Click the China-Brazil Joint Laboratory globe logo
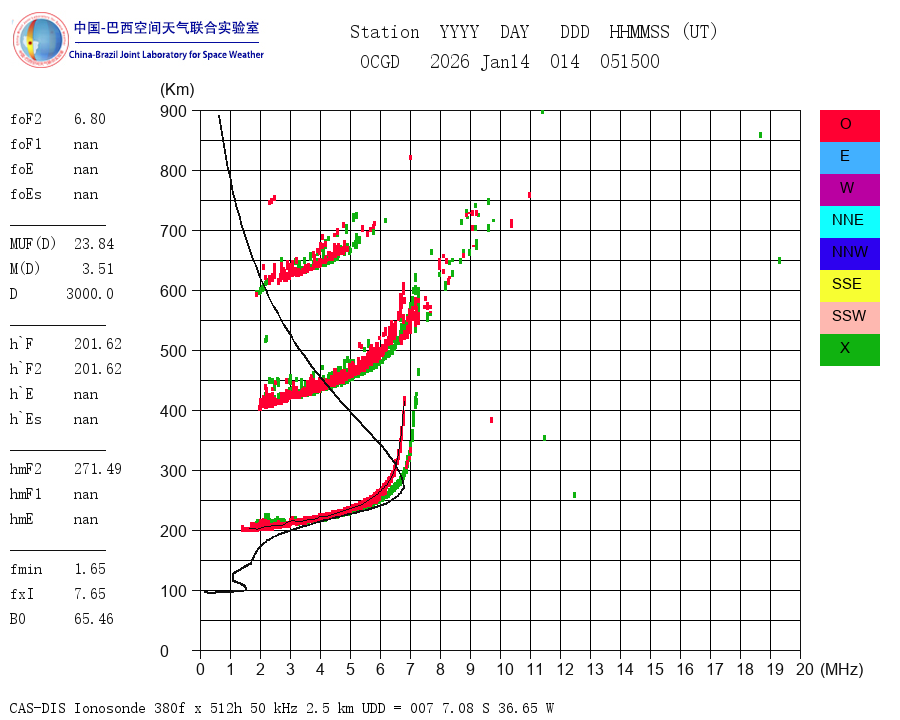This screenshot has height=720, width=900. 40,40
